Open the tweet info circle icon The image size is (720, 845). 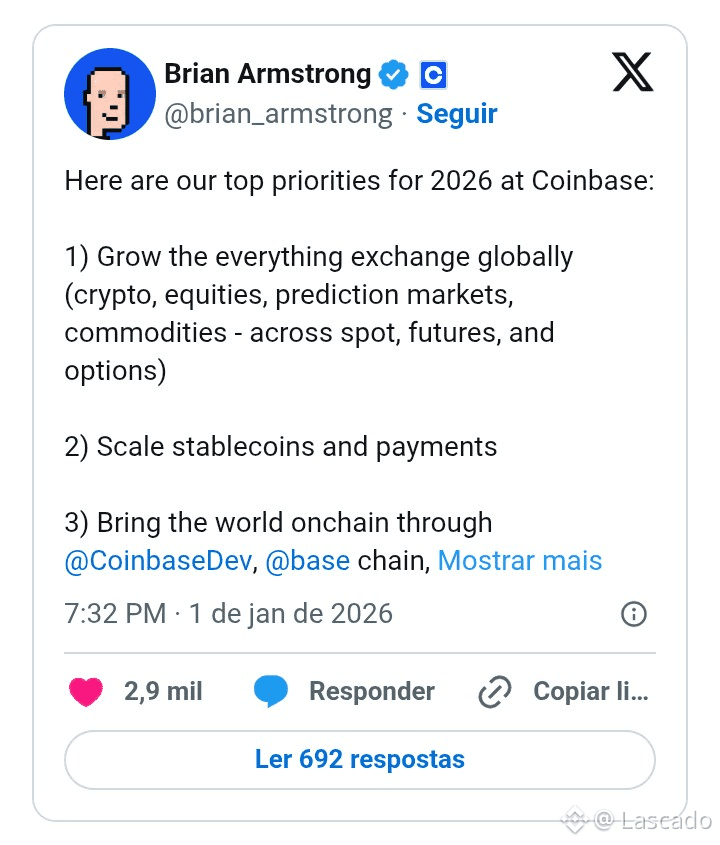tap(634, 614)
